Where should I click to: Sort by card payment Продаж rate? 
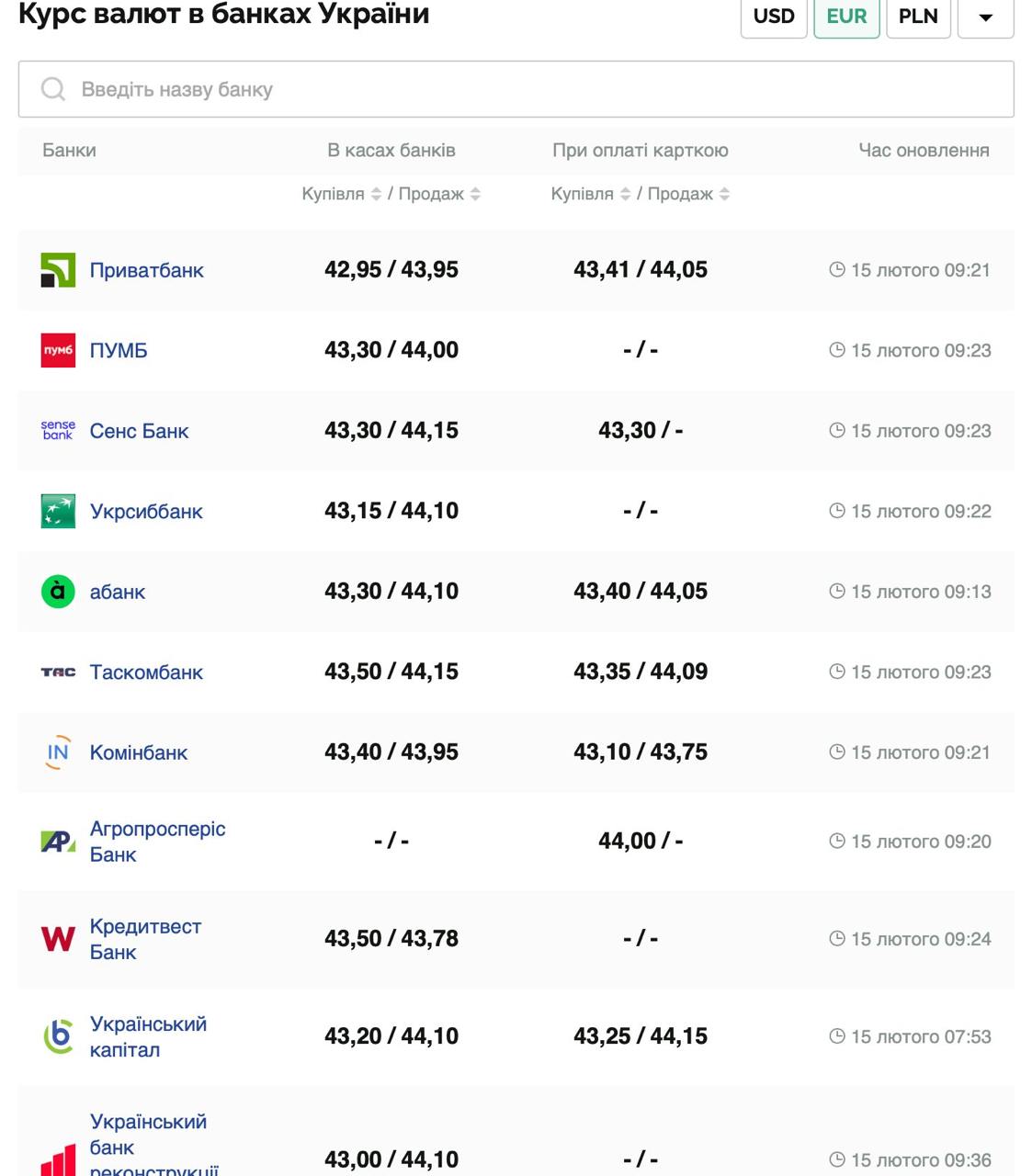(724, 194)
